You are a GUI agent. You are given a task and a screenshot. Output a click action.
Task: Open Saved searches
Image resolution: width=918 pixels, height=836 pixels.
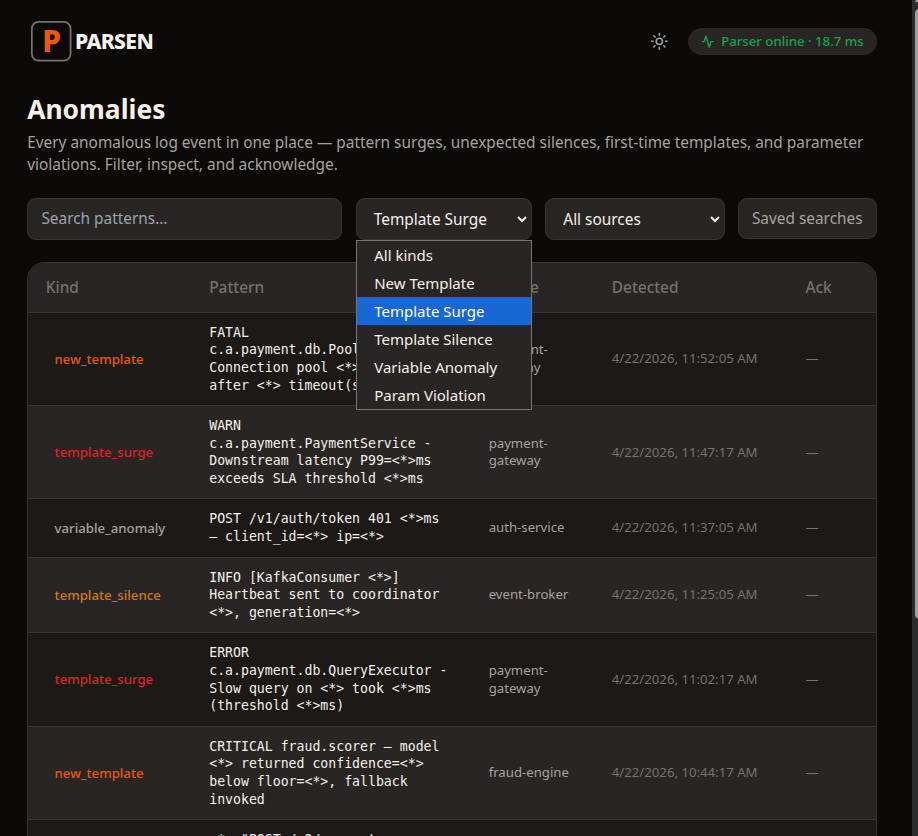pyautogui.click(x=806, y=218)
